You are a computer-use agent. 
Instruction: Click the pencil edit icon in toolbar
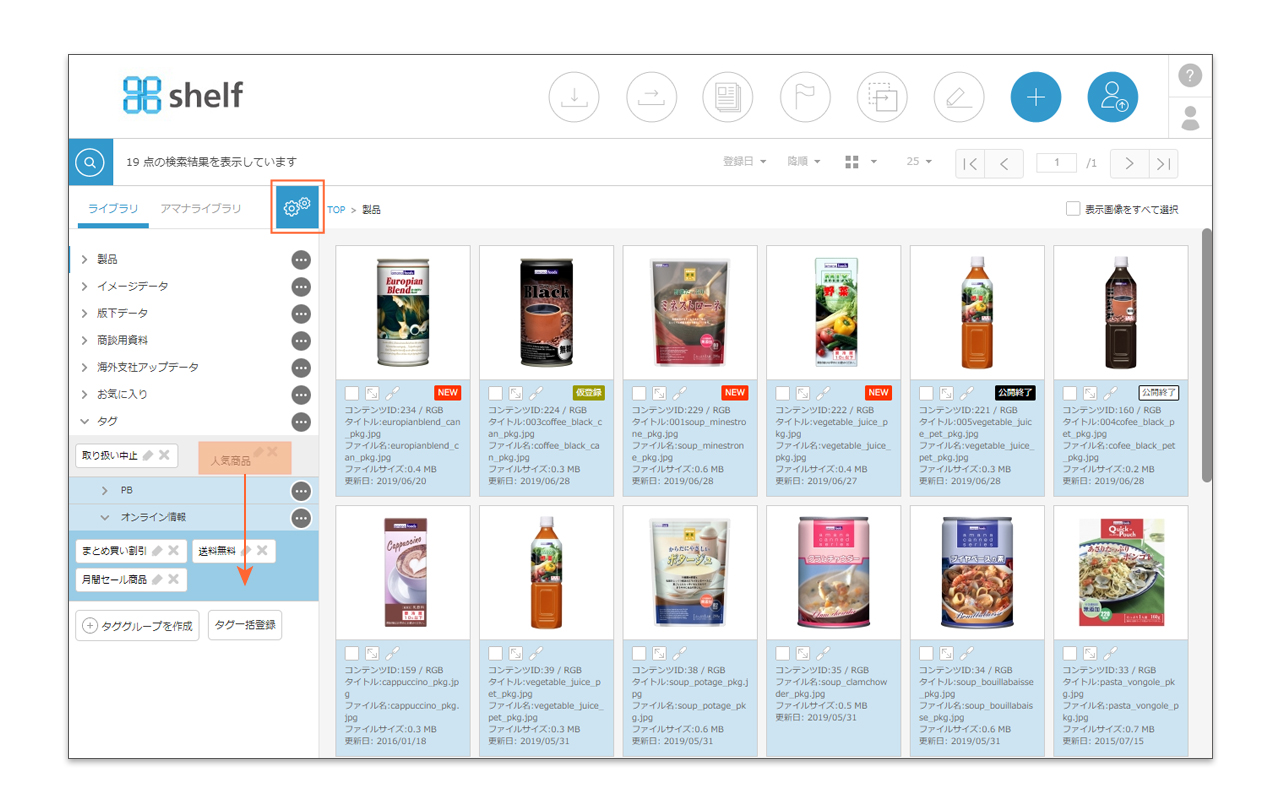(959, 97)
